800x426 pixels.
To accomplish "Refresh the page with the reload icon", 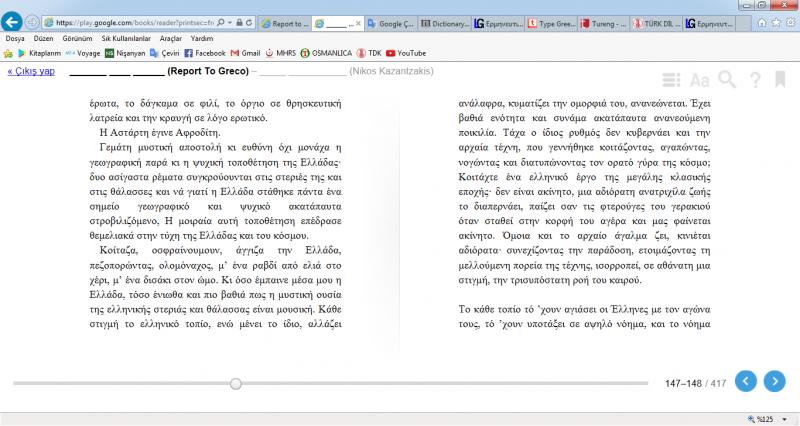I will [248, 22].
